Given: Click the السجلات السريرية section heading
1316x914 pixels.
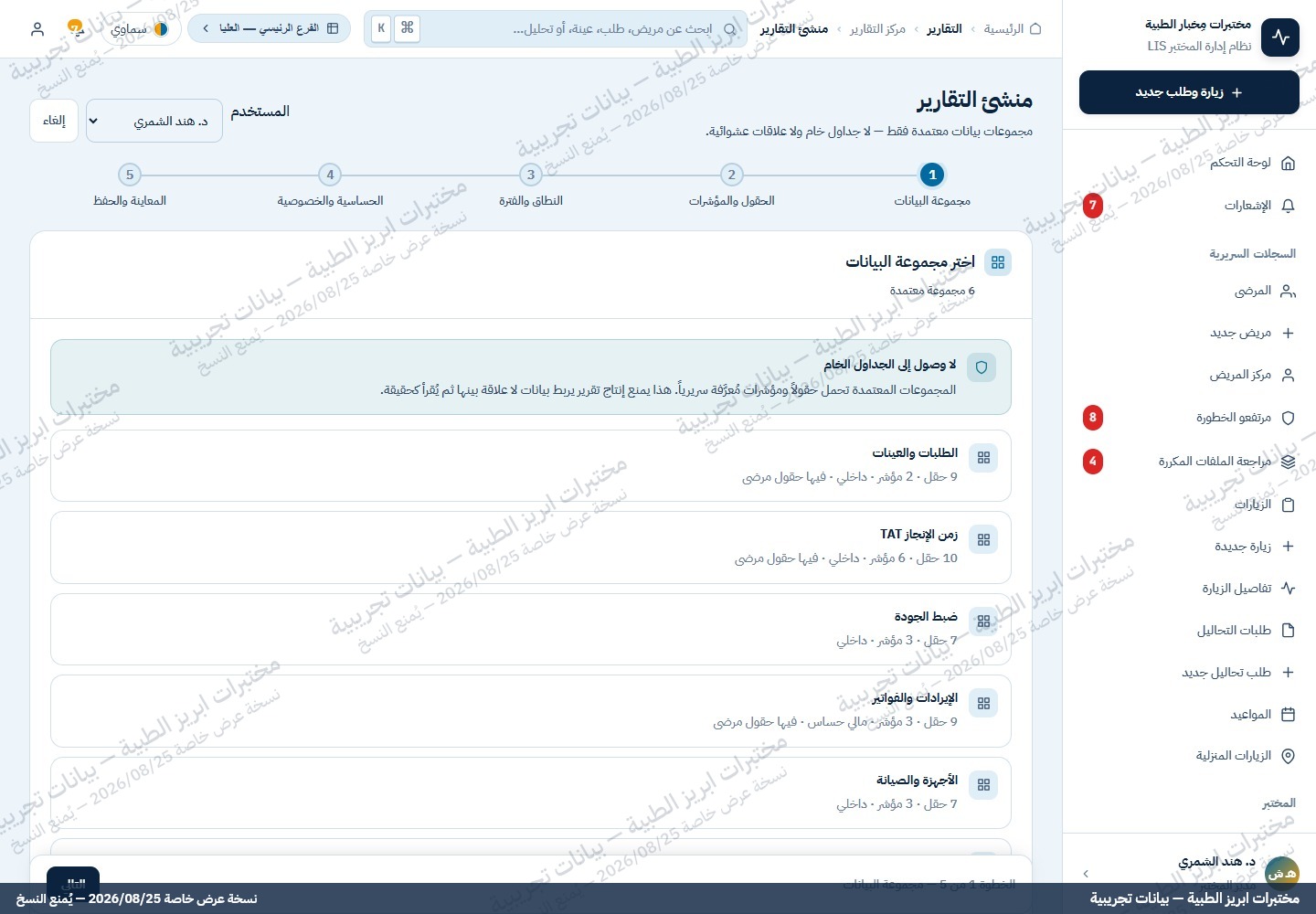Looking at the screenshot, I should (x=1252, y=254).
